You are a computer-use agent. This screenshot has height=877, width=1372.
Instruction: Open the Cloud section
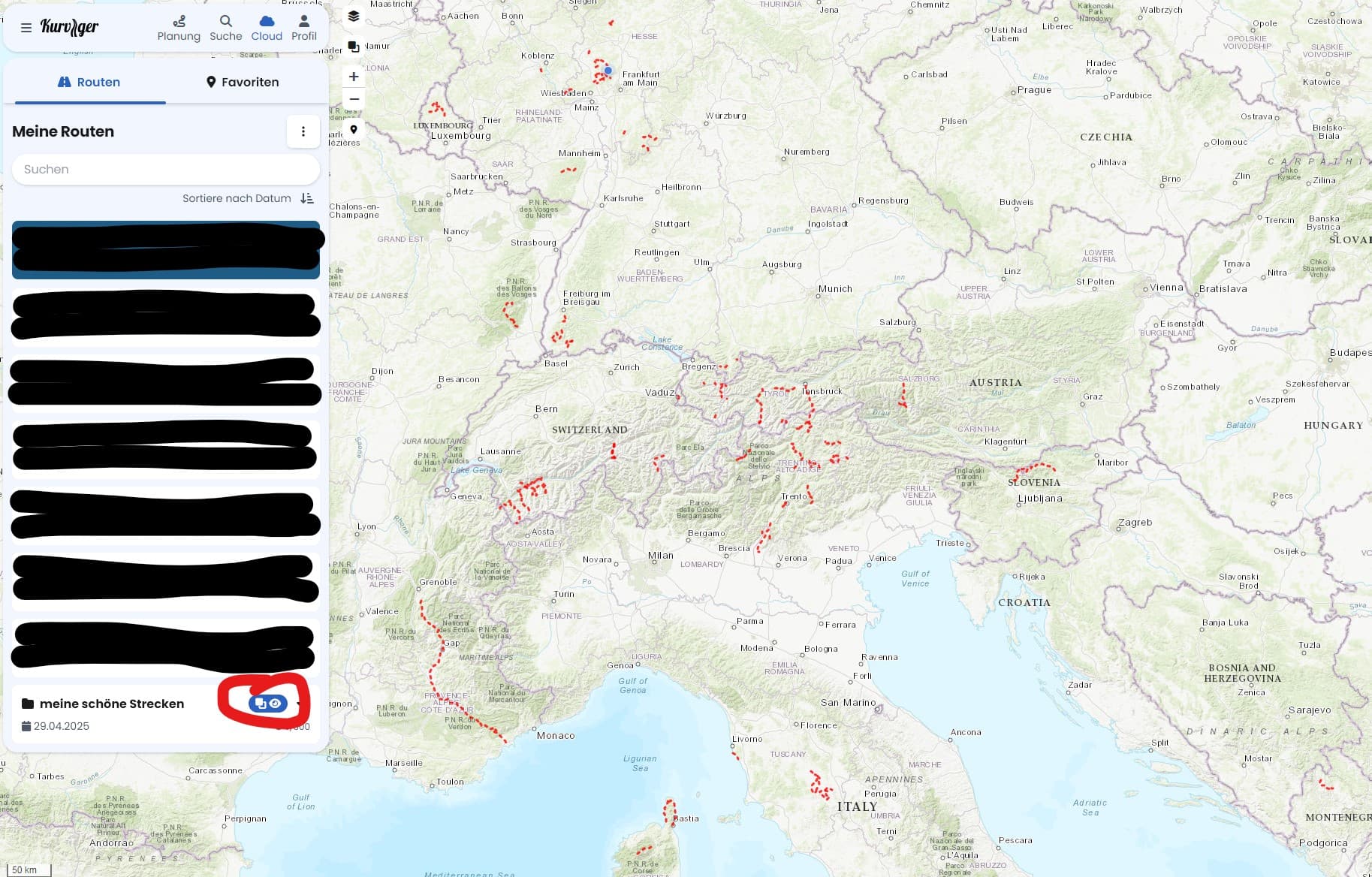point(267,29)
